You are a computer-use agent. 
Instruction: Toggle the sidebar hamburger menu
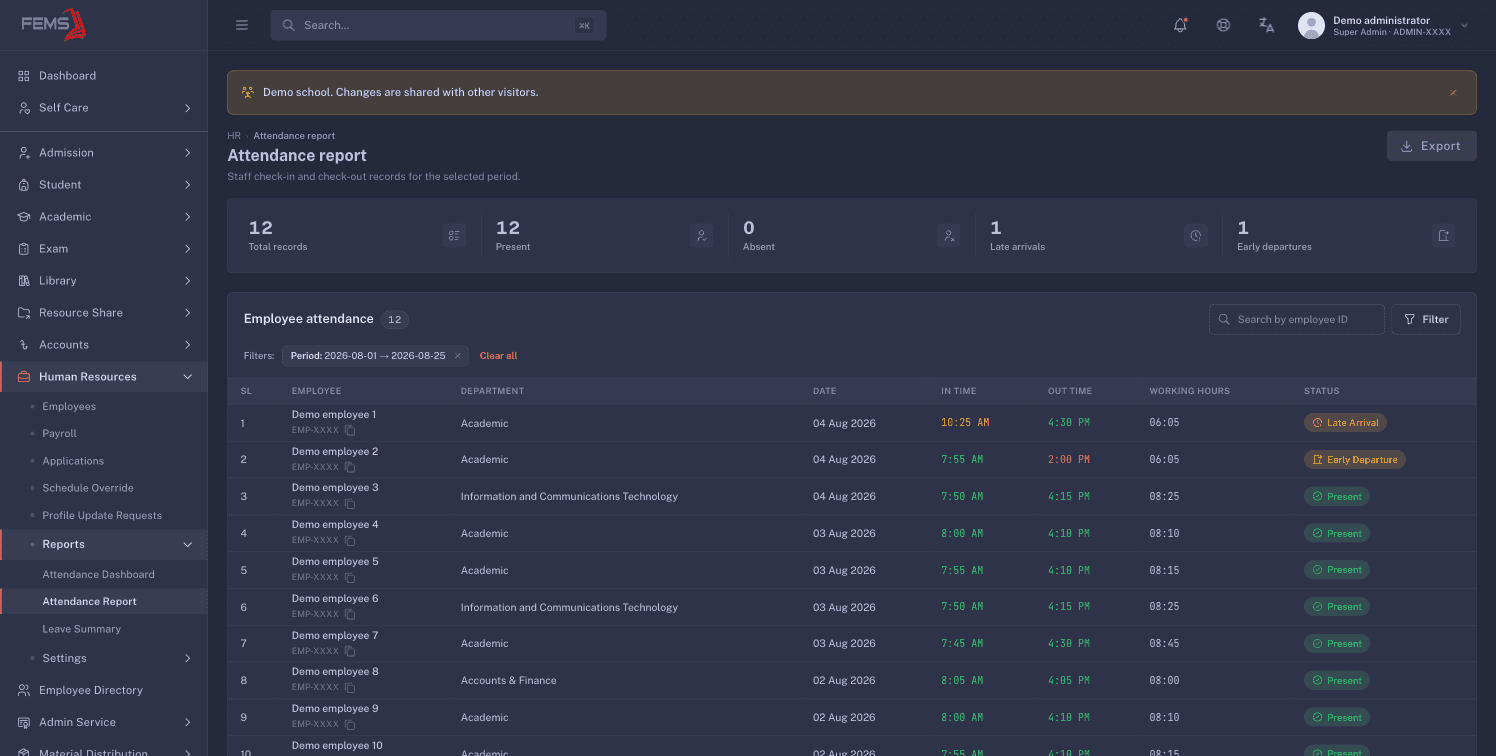point(242,25)
